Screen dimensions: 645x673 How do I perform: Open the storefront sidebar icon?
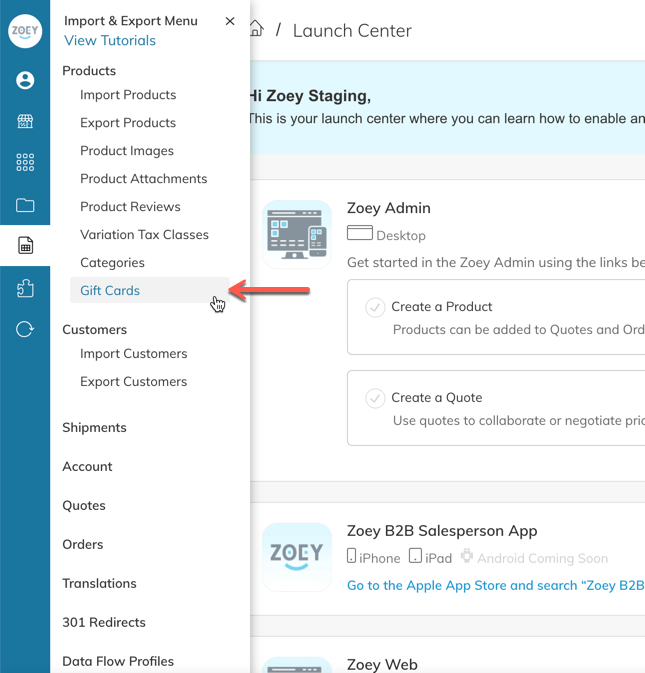[x=25, y=121]
